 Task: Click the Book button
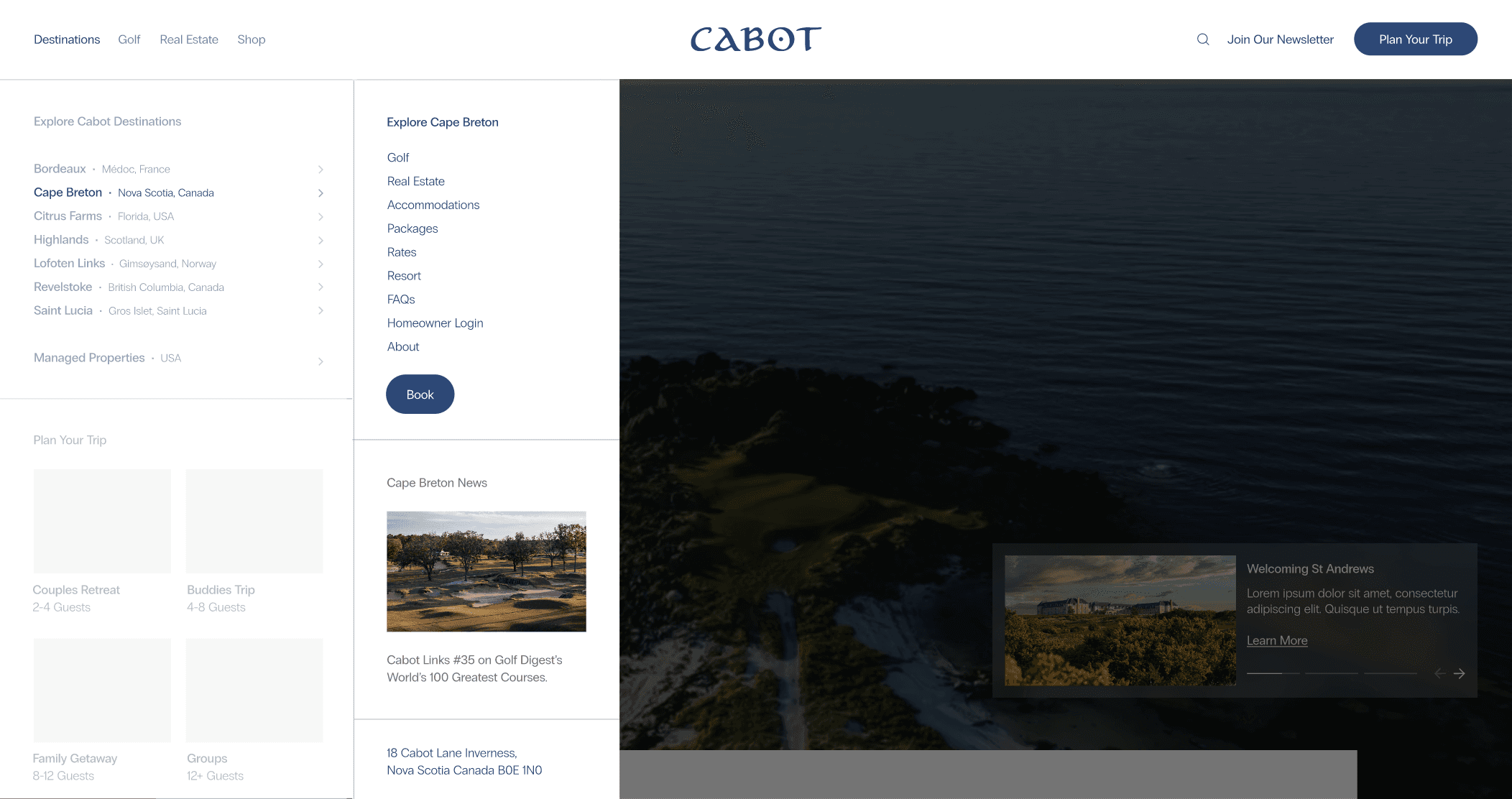coord(420,394)
